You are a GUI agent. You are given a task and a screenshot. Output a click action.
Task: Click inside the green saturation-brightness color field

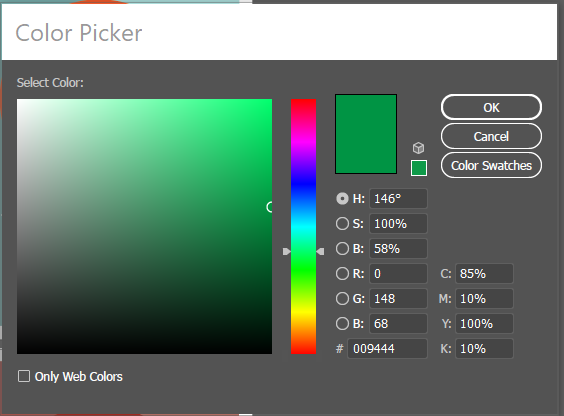[x=144, y=227]
